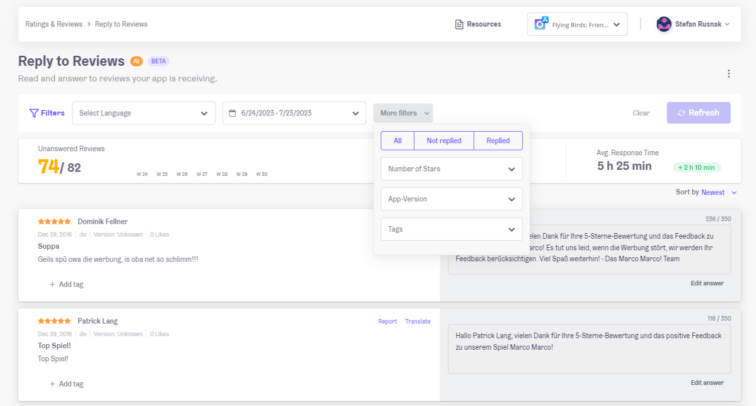The height and width of the screenshot is (406, 756).
Task: Click the plus icon for Suppa review tag
Action: pos(52,284)
